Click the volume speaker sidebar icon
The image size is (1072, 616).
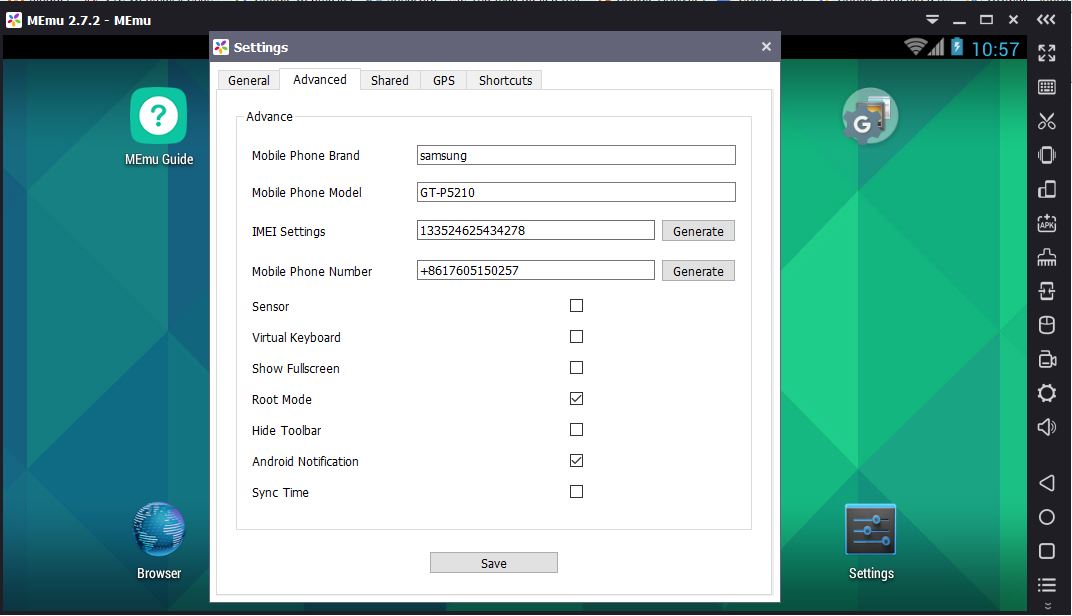pyautogui.click(x=1046, y=427)
